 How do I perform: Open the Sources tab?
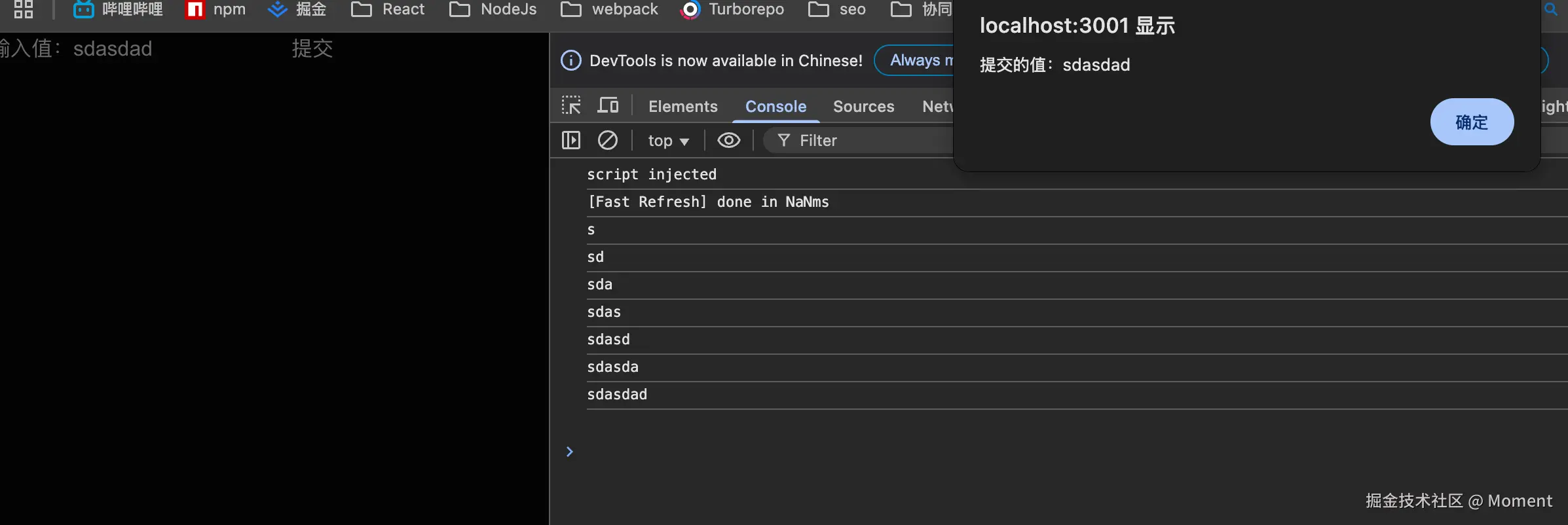point(863,106)
